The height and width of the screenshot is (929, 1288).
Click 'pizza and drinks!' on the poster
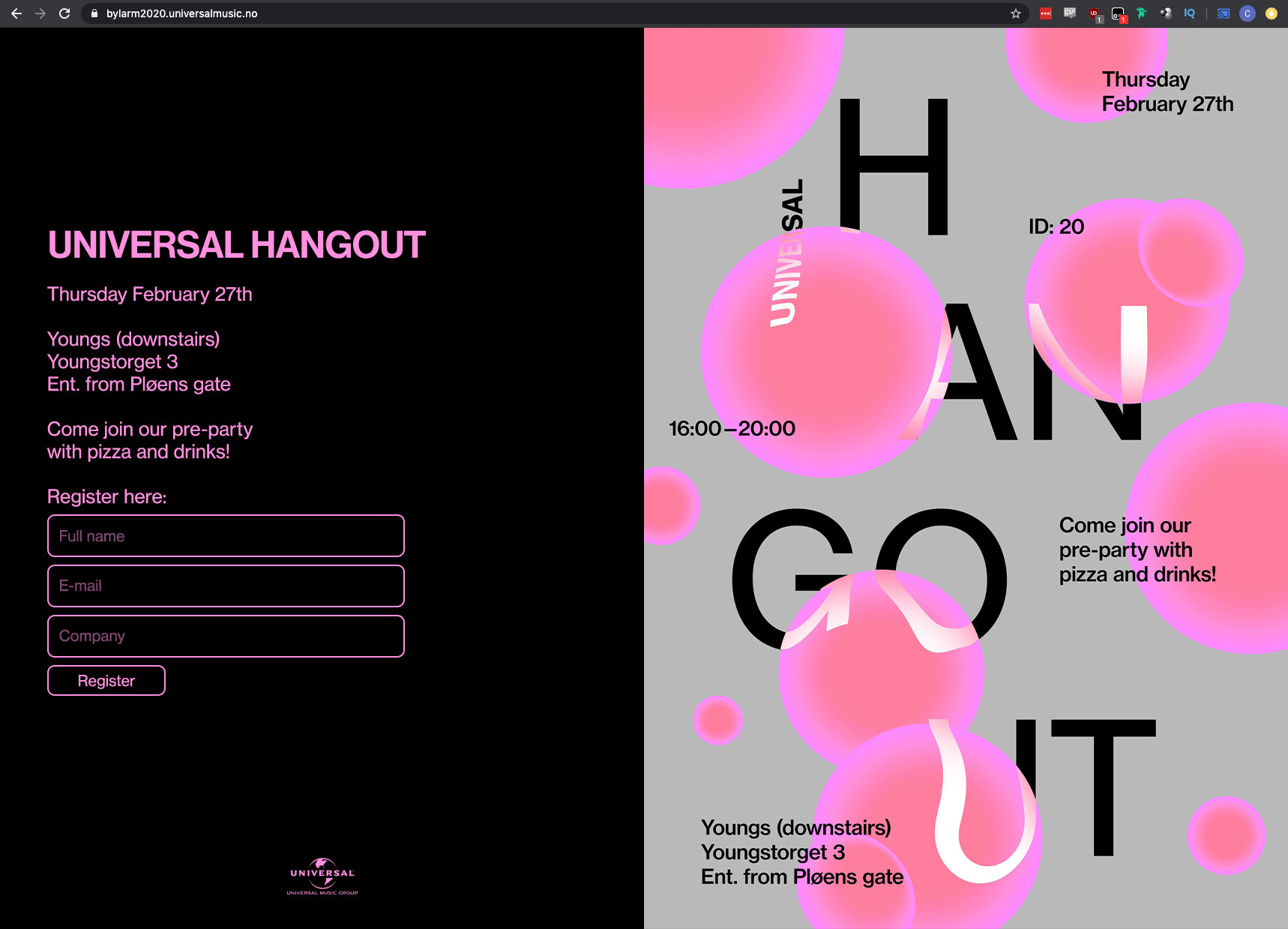tap(1137, 574)
